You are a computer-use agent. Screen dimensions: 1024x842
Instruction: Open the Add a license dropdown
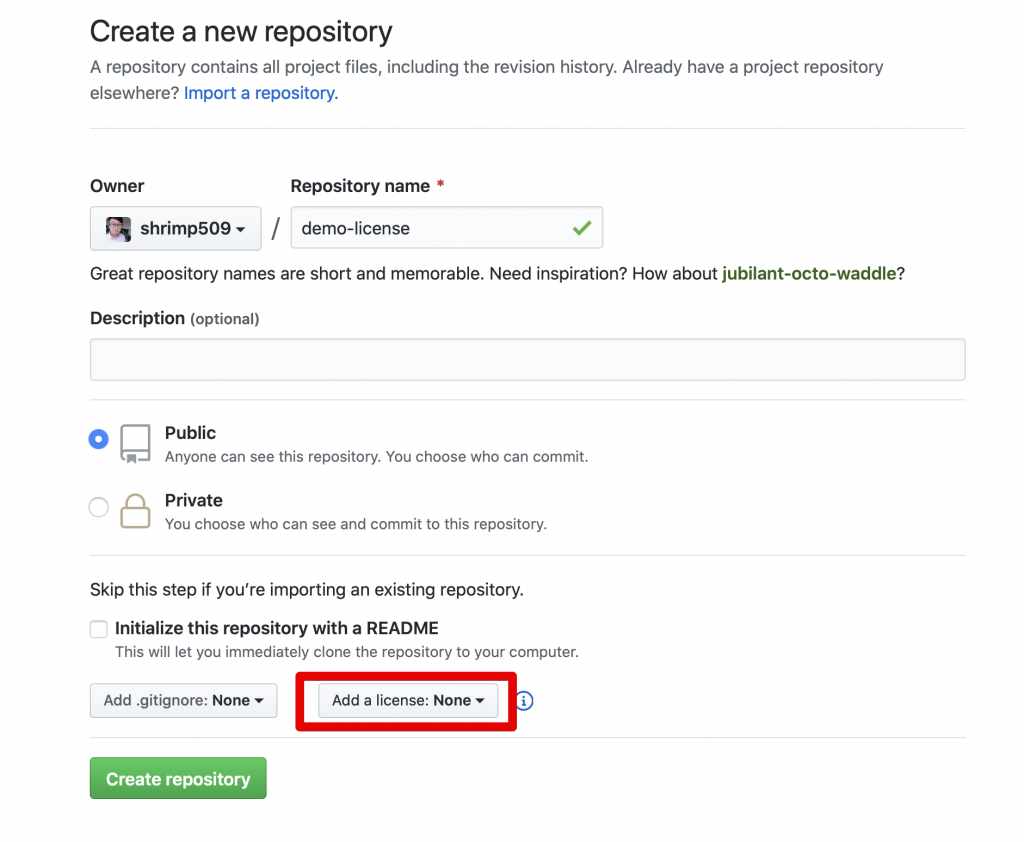pyautogui.click(x=408, y=700)
